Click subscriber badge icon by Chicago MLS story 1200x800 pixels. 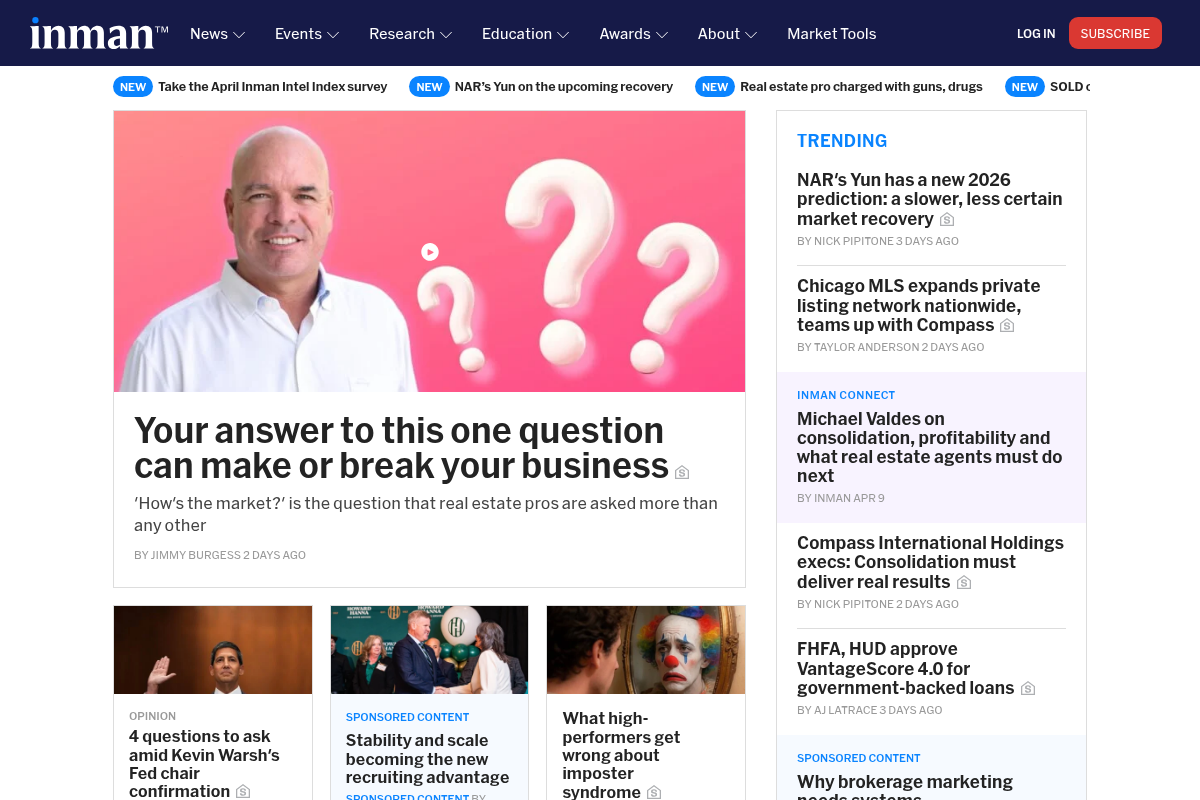[x=1007, y=326]
